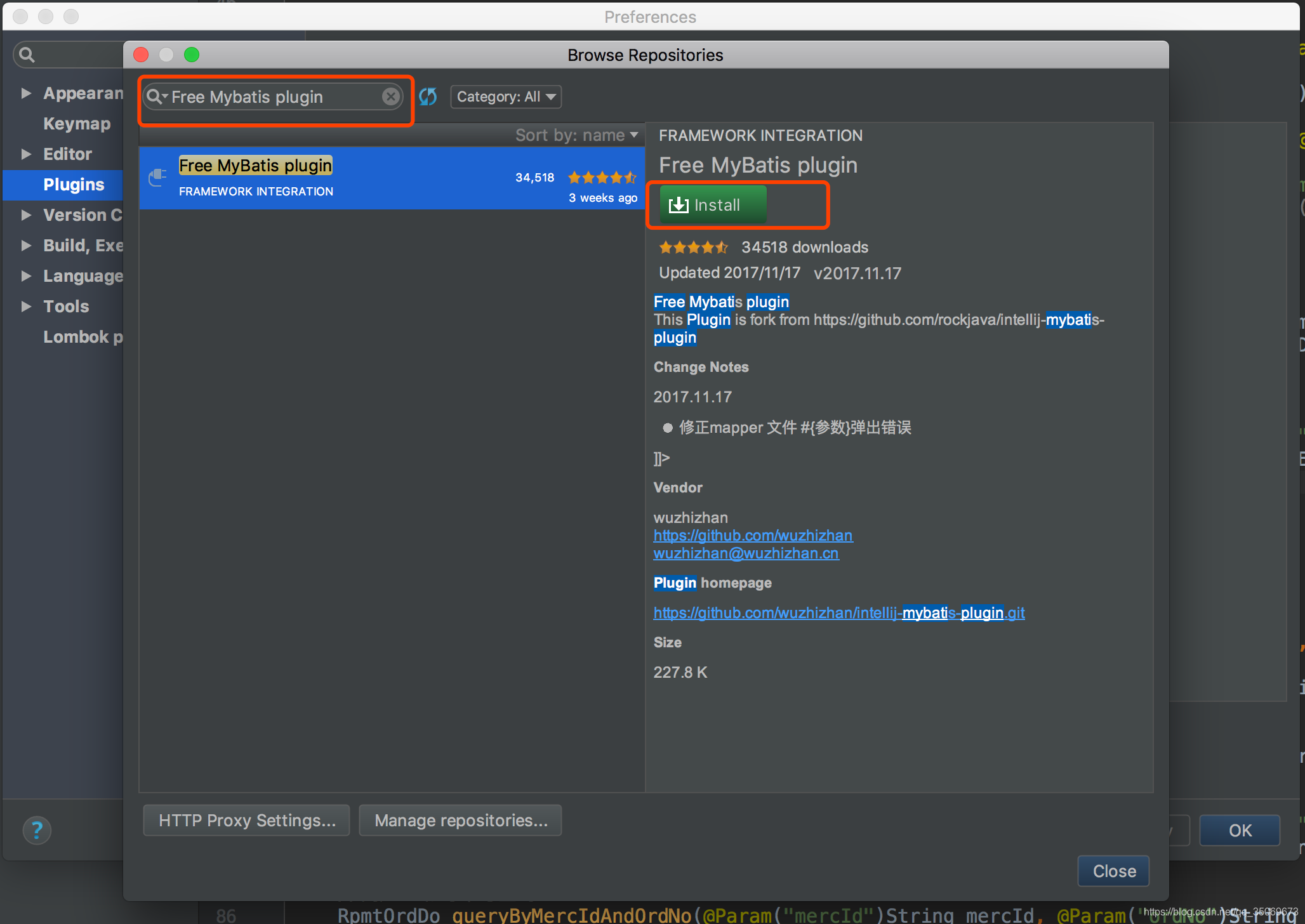Click the Preferences search magnifier icon

click(x=27, y=55)
